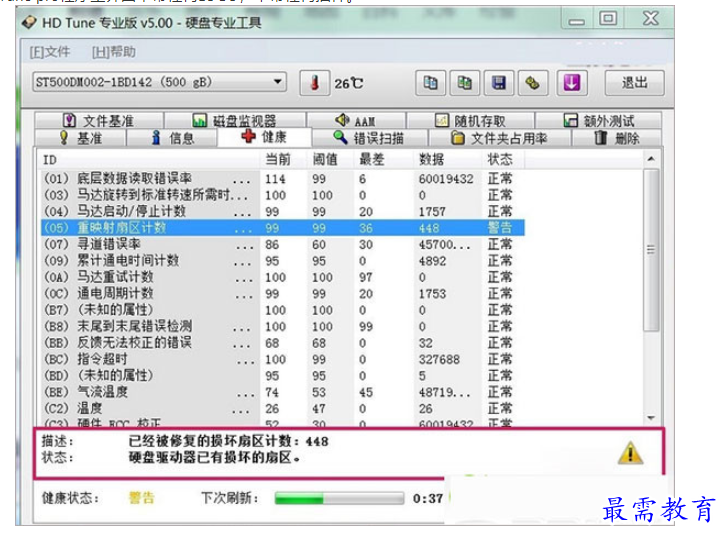Select row (B8) 末尾到末尾错误检测
This screenshot has height=541, width=724.
283,326
